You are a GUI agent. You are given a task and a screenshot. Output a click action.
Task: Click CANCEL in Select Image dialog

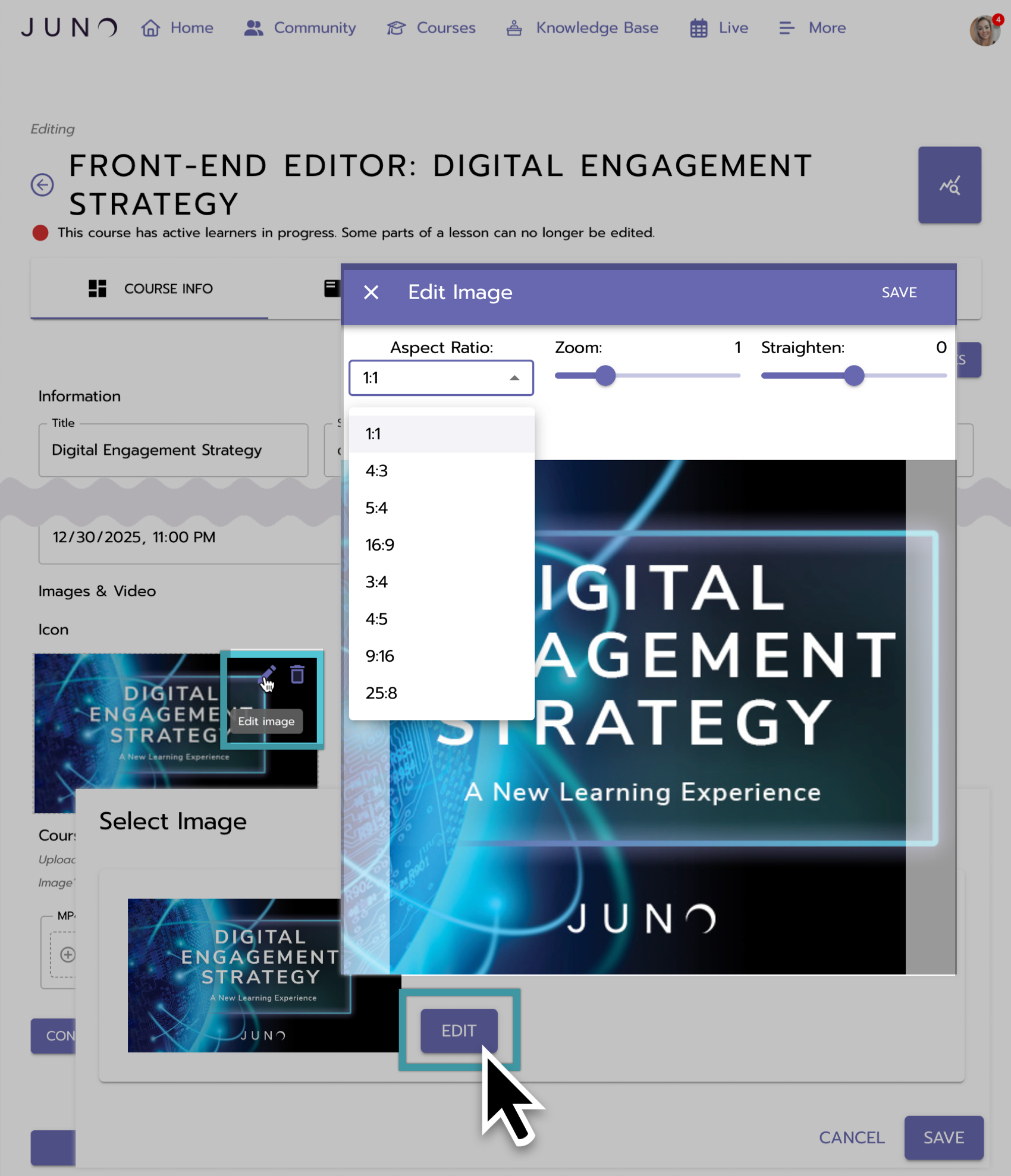click(x=852, y=1137)
